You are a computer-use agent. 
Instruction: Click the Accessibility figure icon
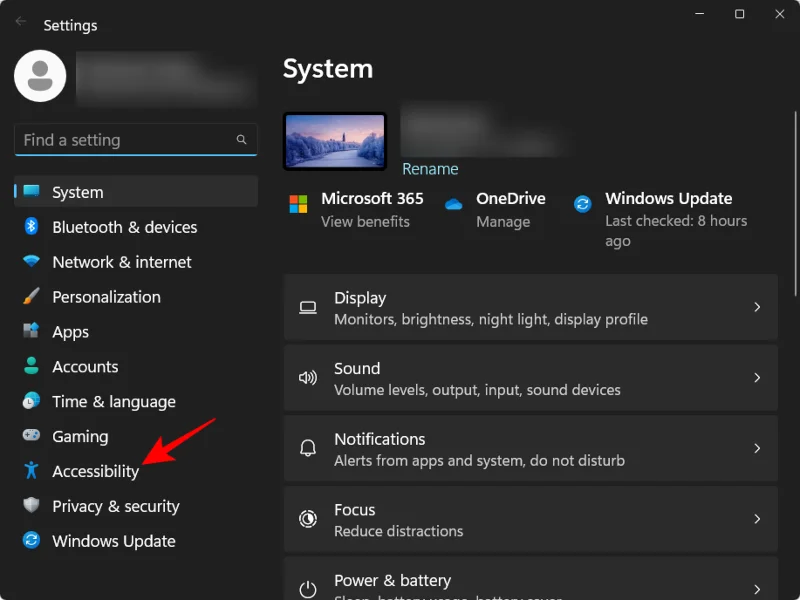pyautogui.click(x=31, y=470)
